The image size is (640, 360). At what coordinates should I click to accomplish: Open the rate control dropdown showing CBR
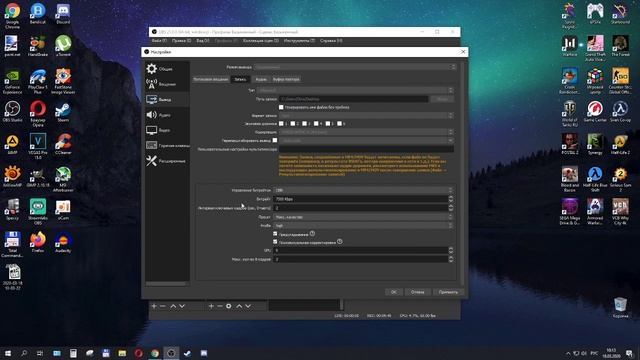[x=363, y=190]
